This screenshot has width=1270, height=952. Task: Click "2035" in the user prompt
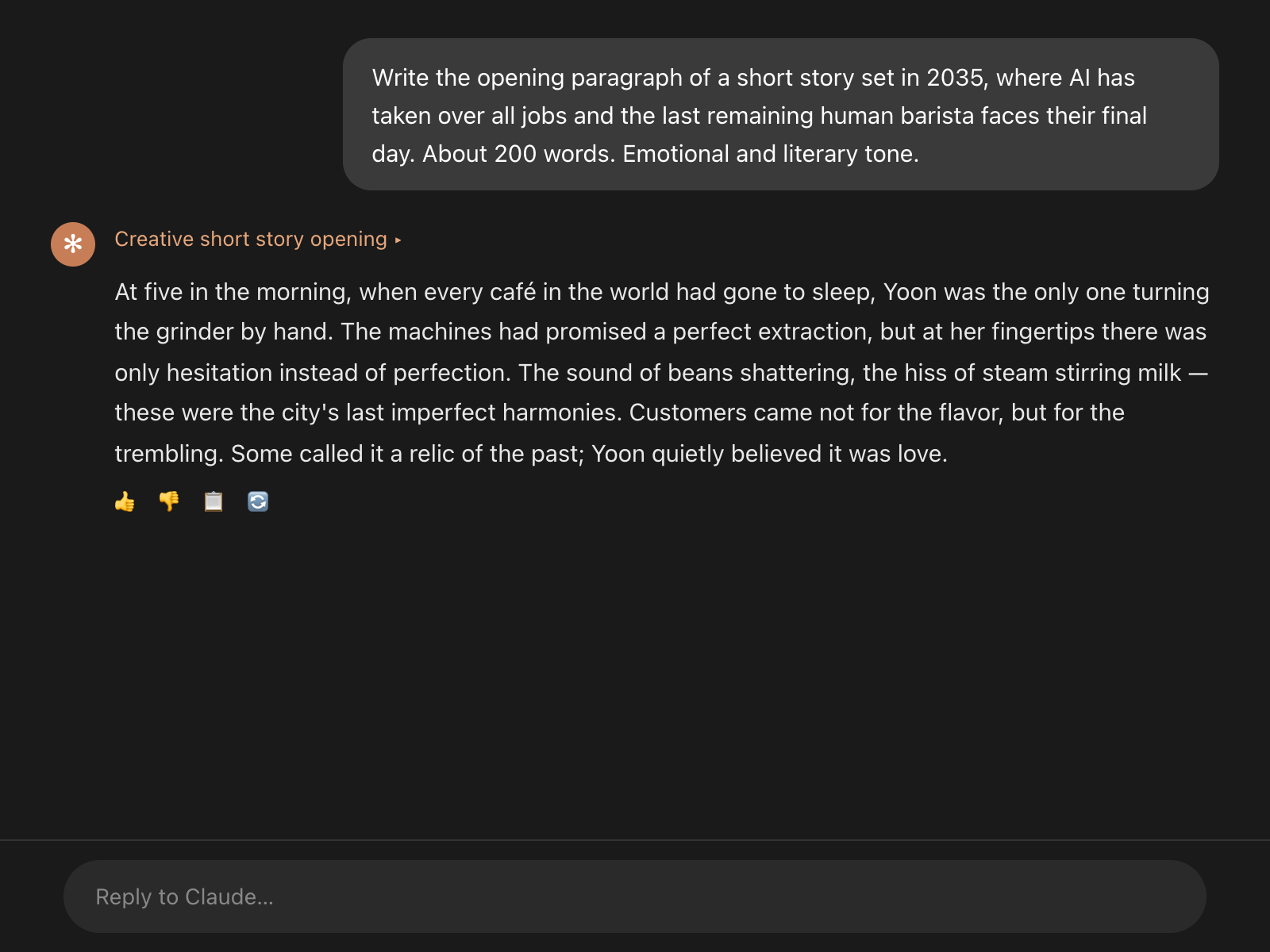tap(955, 78)
